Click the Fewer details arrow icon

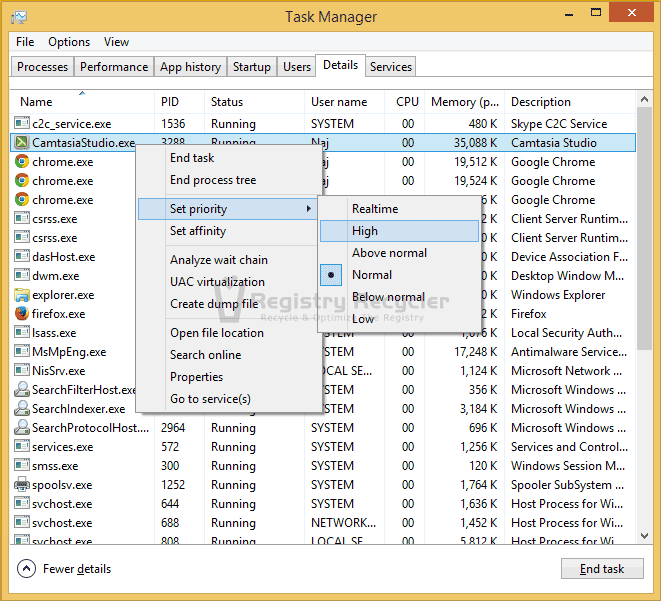(26, 569)
